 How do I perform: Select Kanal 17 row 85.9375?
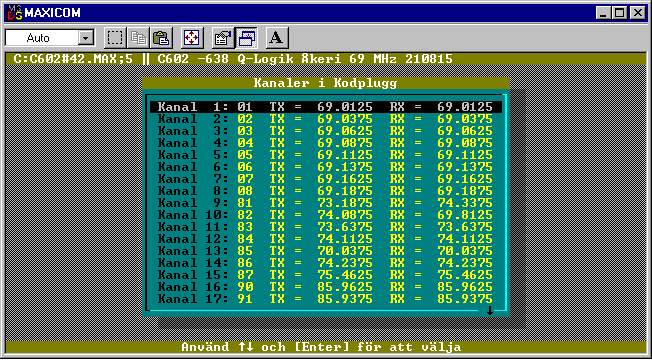pyautogui.click(x=326, y=299)
